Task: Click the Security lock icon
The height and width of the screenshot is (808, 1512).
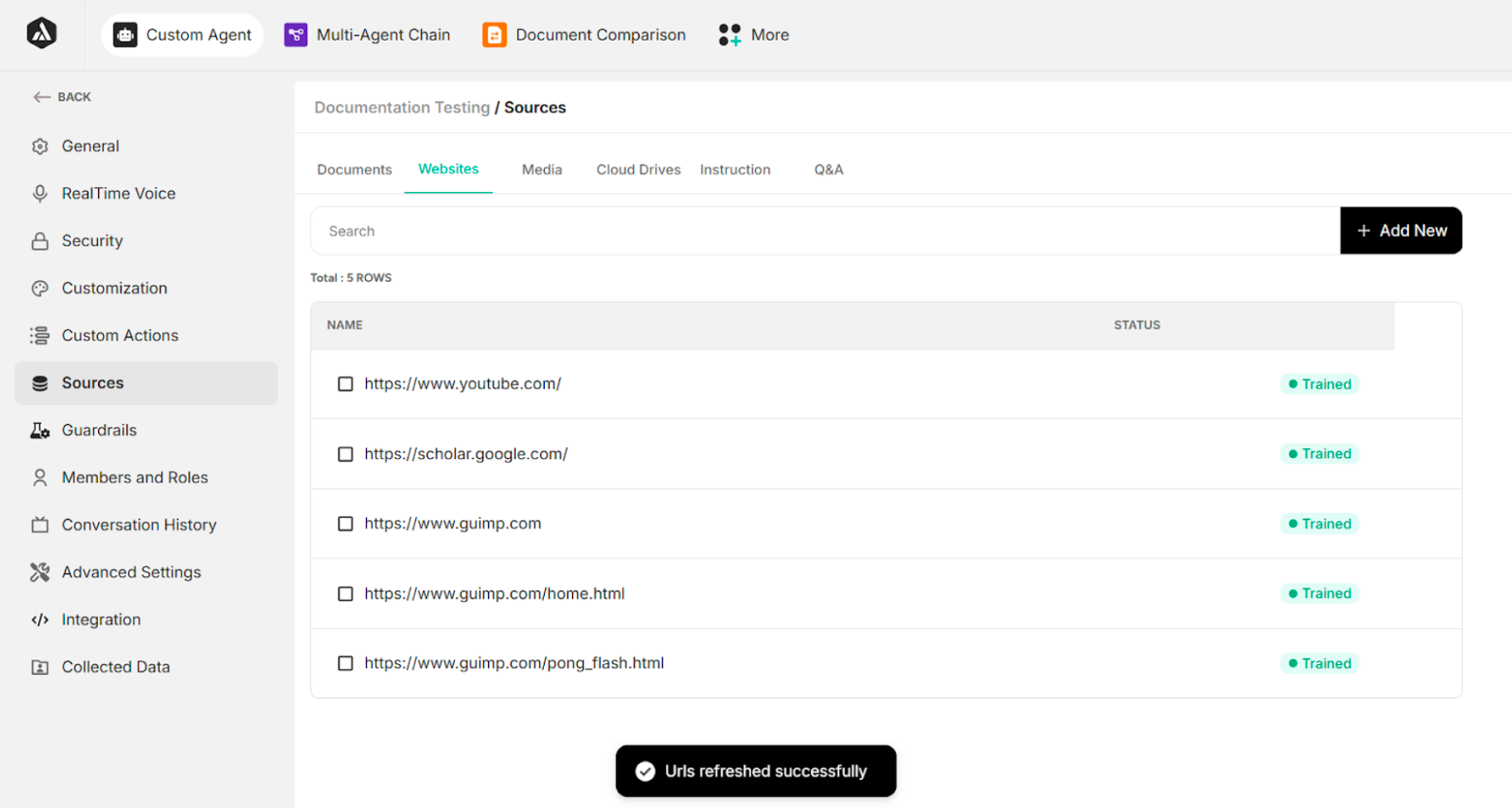Action: (40, 241)
